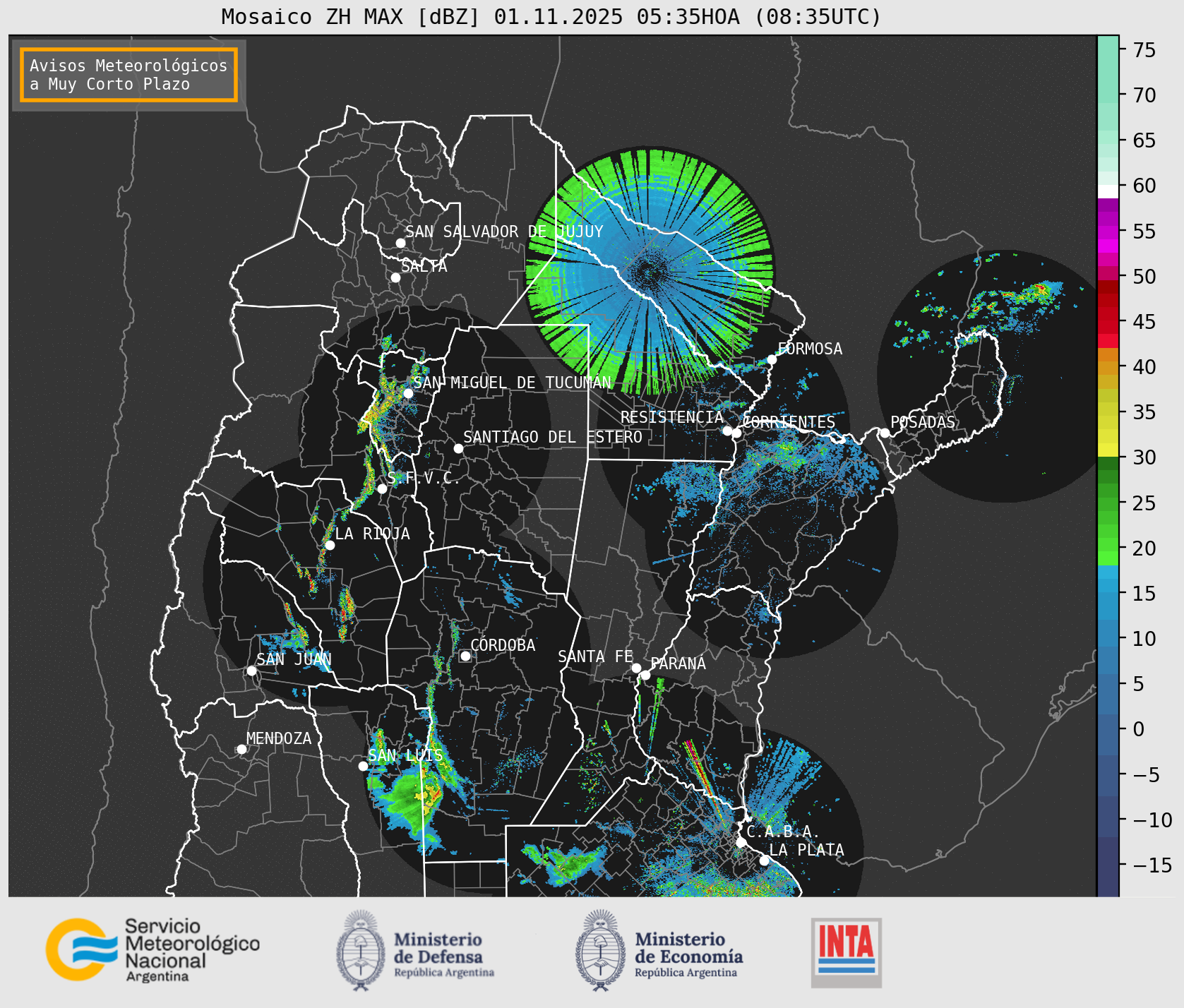Click the yellow 30 dBZ band on scale
Screen dimensions: 1184x1008
click(1108, 450)
